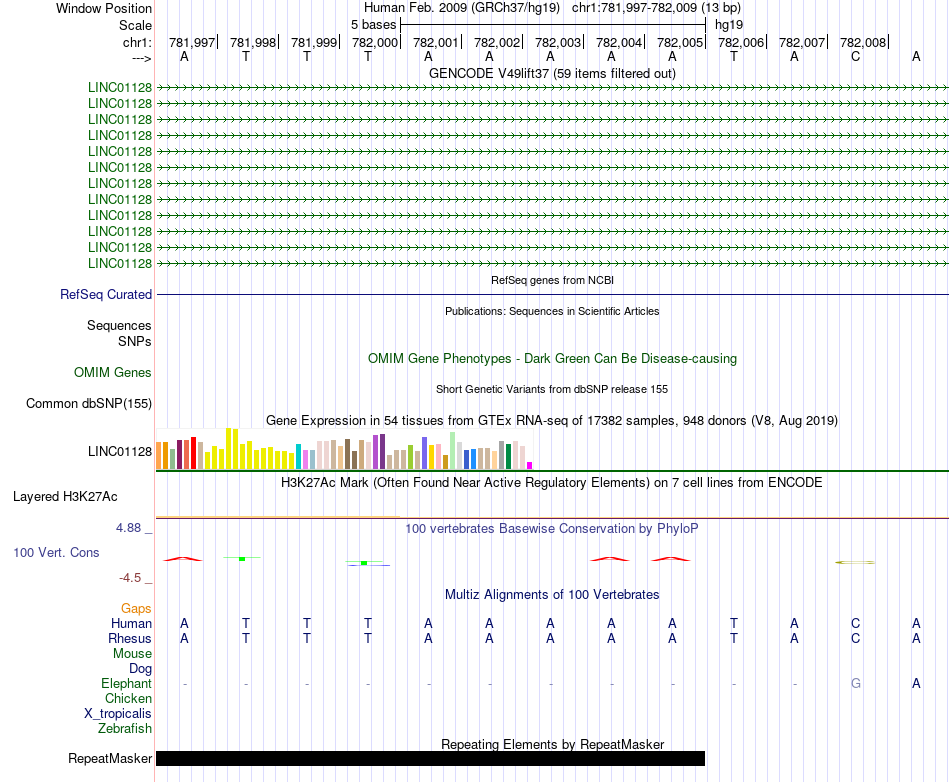Select position label 782,007
Screen dimensions: 950x782
click(802, 42)
